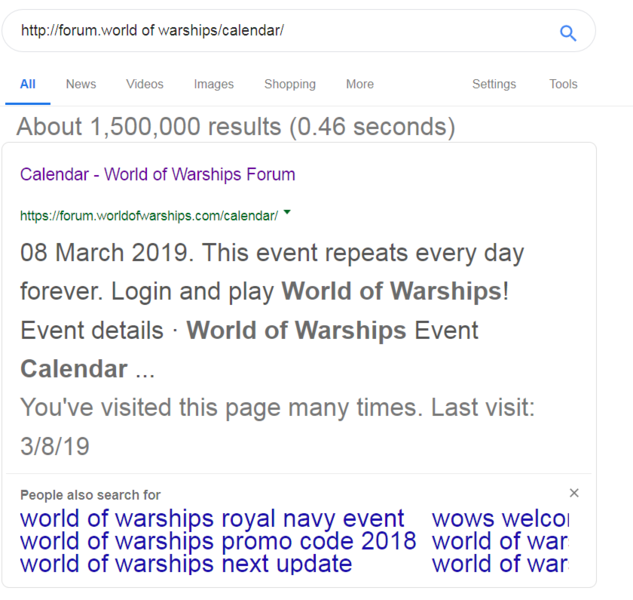Search world of warships promo code 2018
Image resolution: width=633 pixels, height=600 pixels.
[x=218, y=542]
